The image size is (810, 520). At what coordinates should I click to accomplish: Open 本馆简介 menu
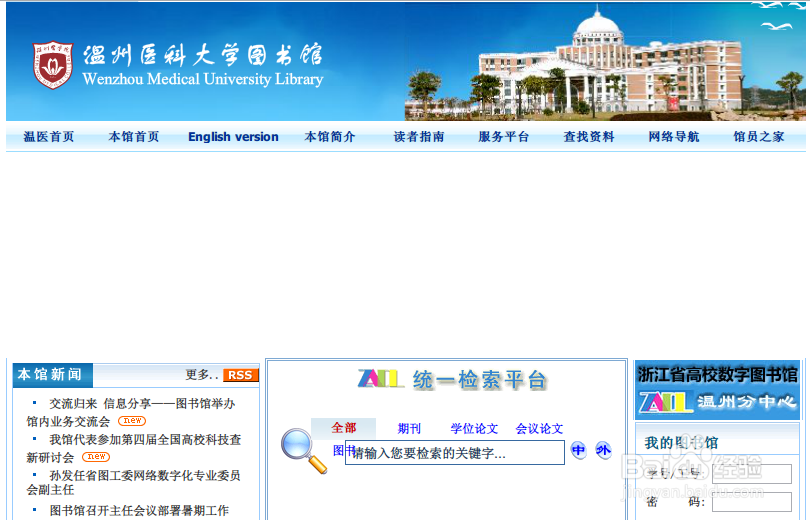click(x=330, y=137)
